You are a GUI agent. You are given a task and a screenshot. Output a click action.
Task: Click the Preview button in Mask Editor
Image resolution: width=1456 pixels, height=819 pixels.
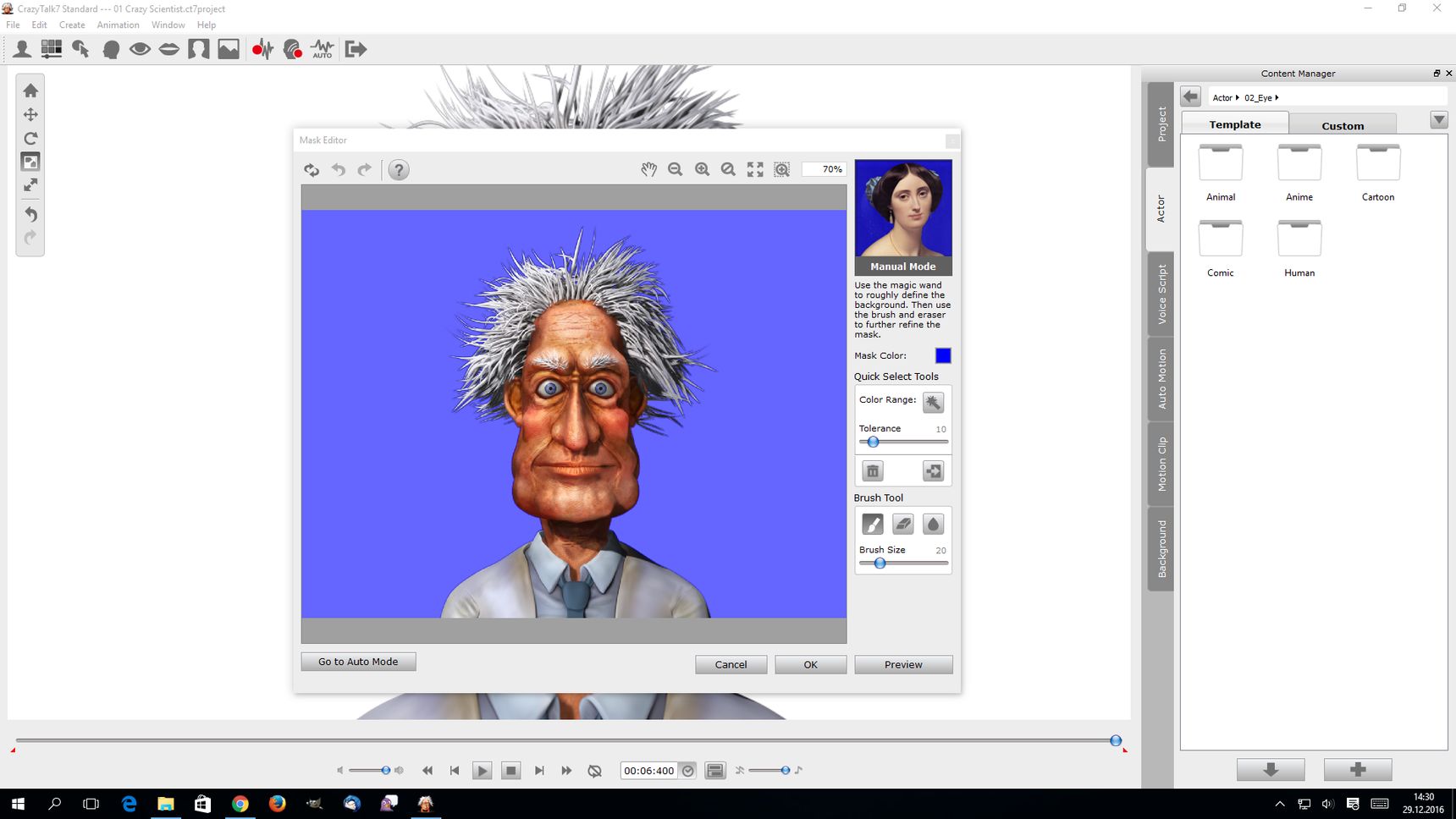903,664
